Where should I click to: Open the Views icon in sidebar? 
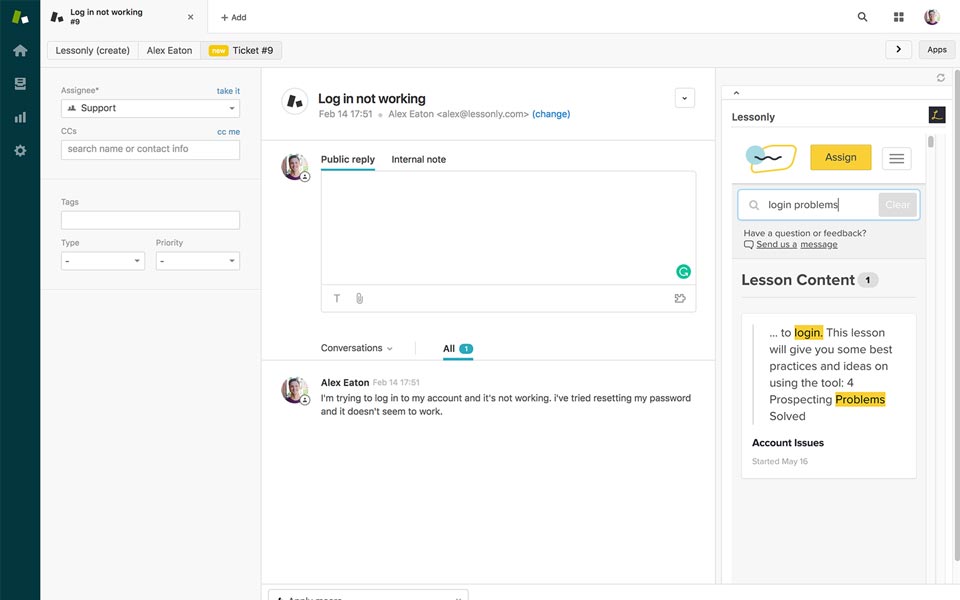[x=20, y=83]
